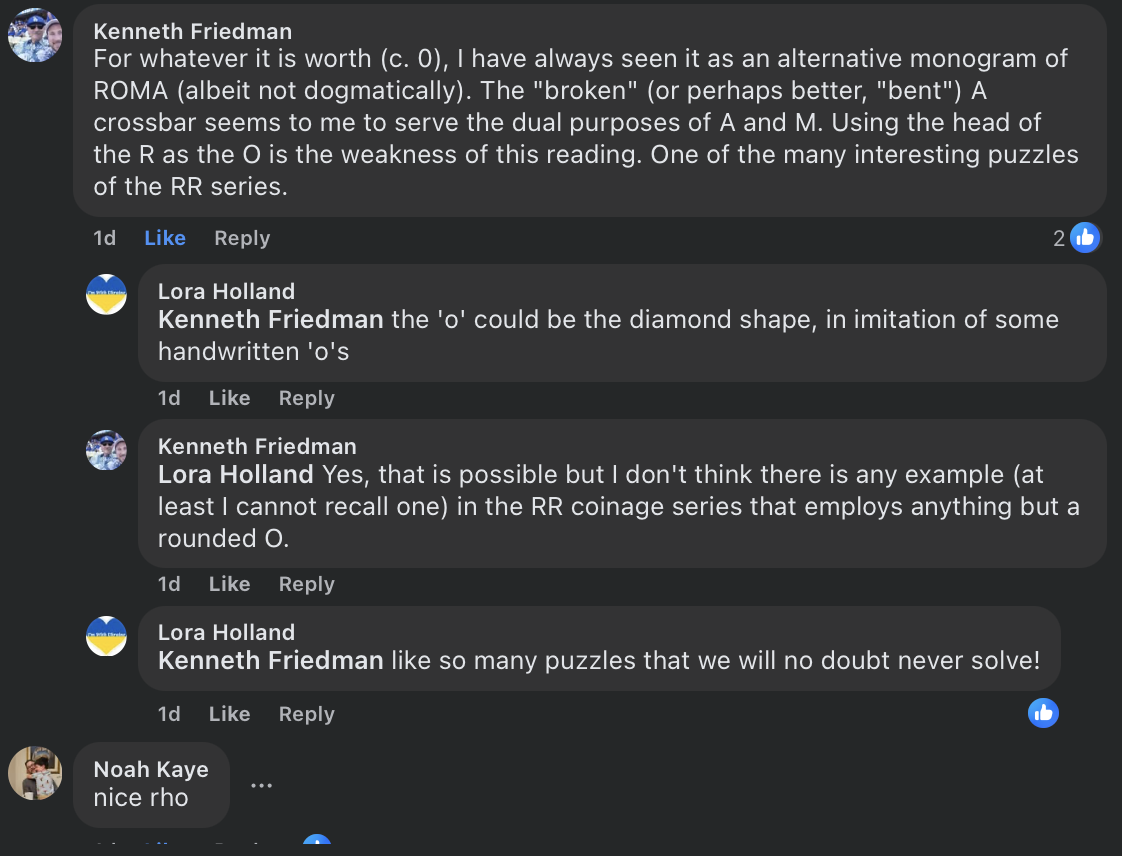This screenshot has height=856, width=1122.
Task: Like Kenneth Friedman's rounded O reply
Action: (x=229, y=584)
